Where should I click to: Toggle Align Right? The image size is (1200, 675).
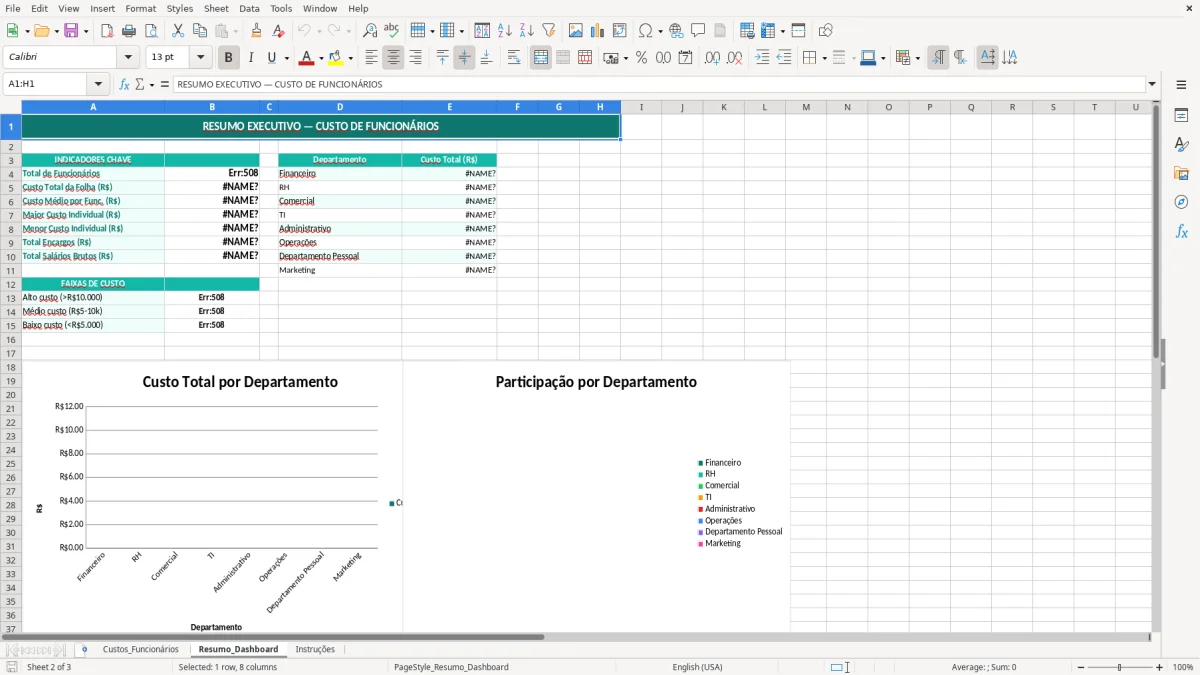pos(415,58)
